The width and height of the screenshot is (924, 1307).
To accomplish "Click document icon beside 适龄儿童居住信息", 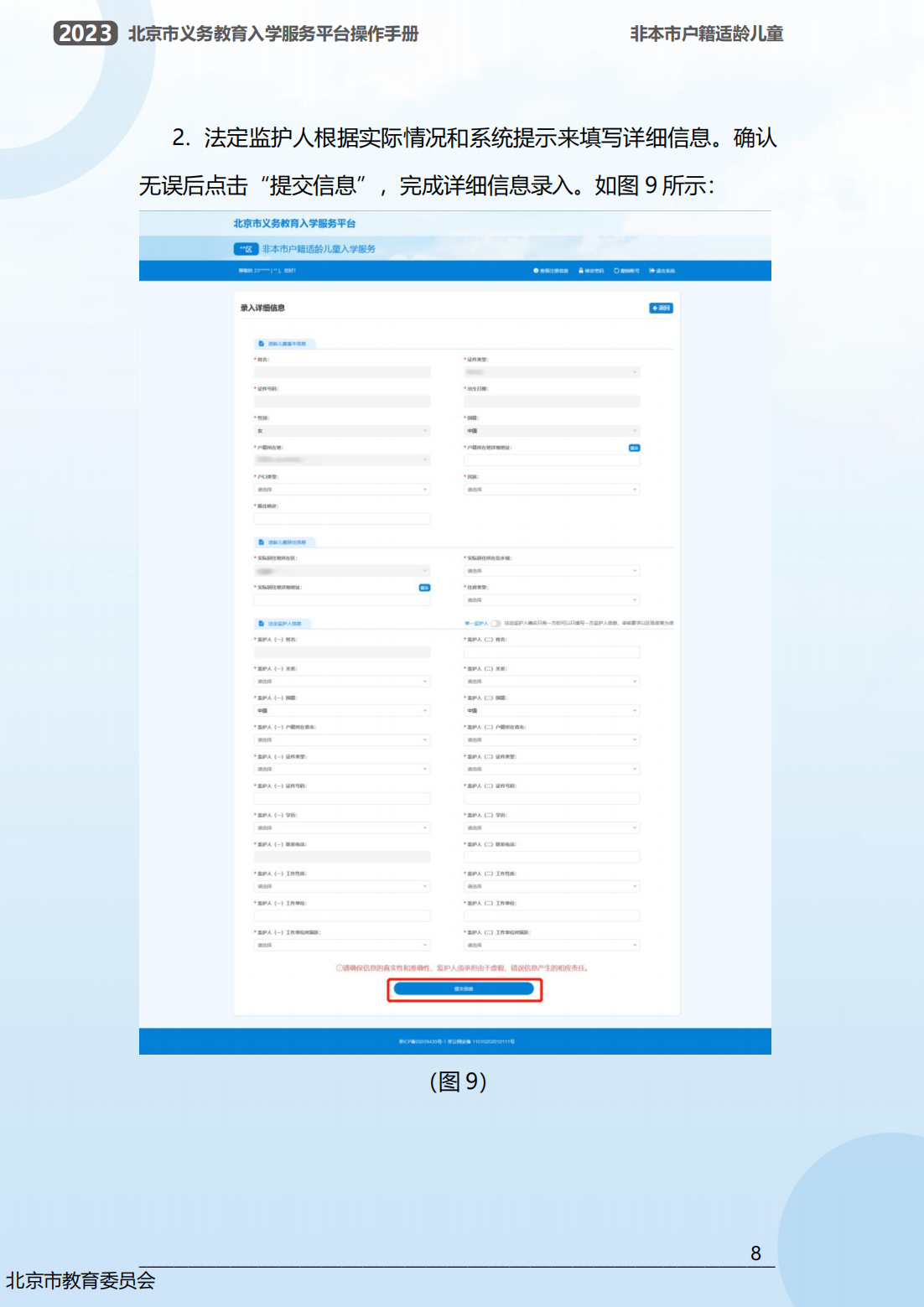I will [x=260, y=541].
